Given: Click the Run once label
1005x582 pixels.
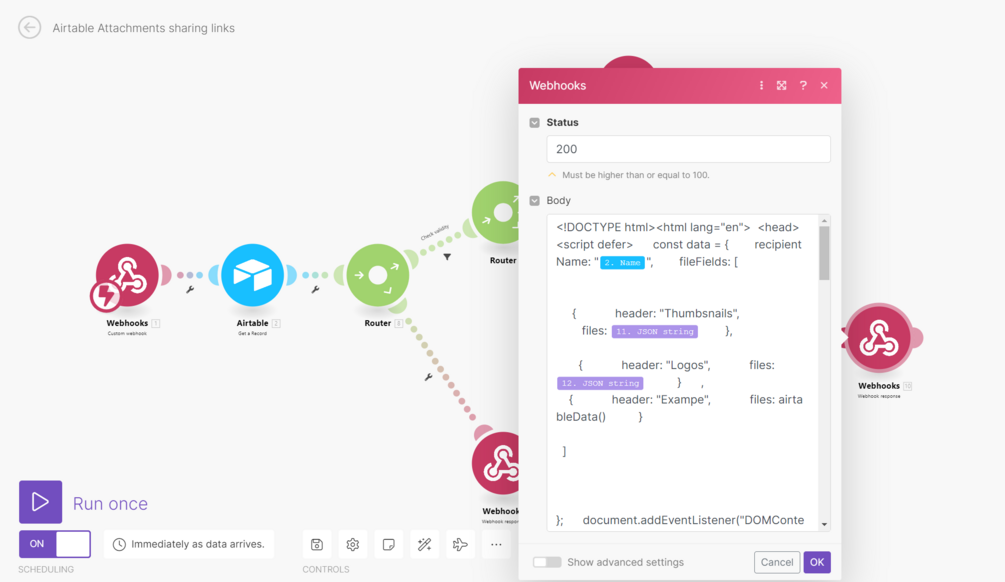Looking at the screenshot, I should coord(110,504).
